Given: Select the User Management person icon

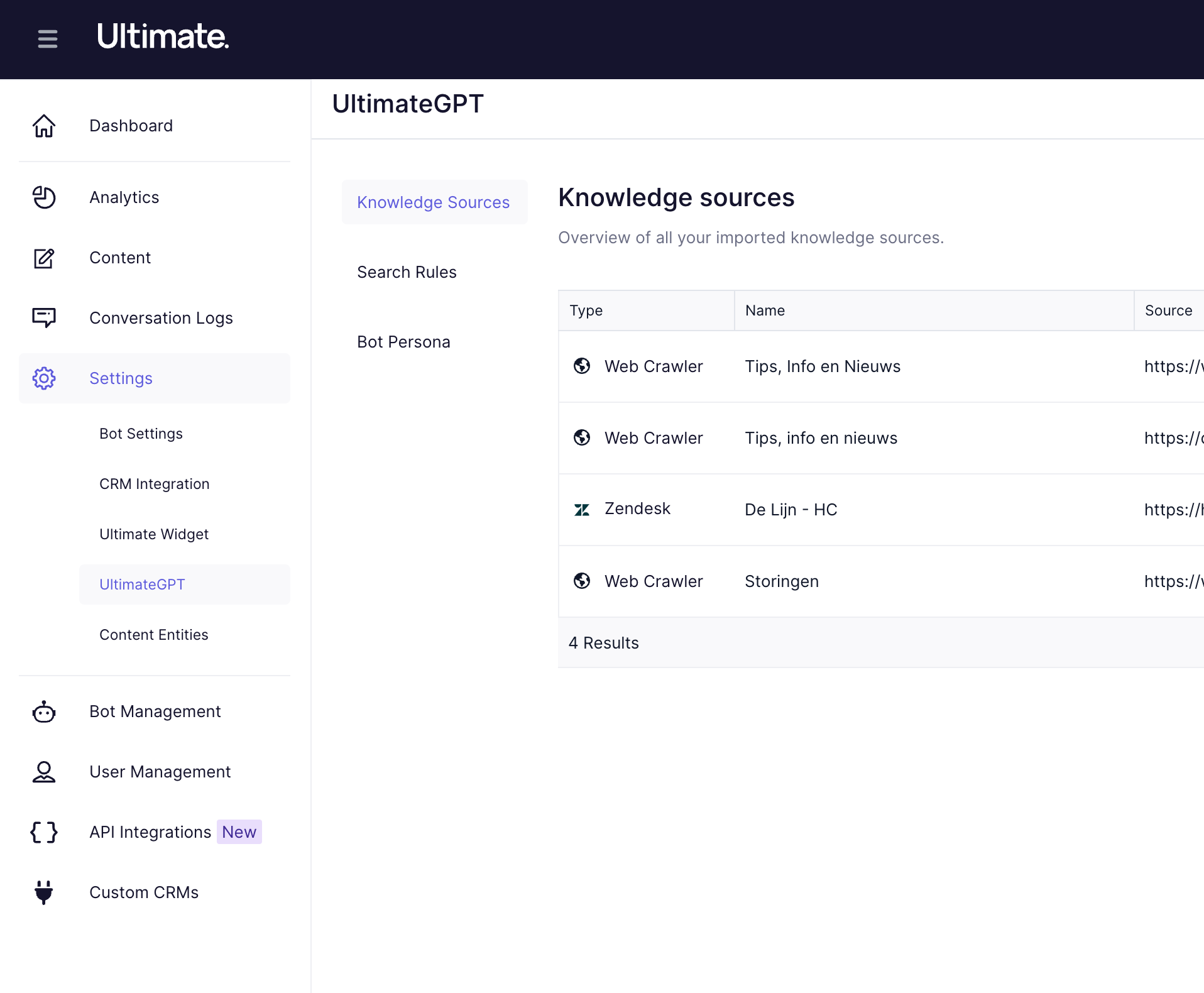Looking at the screenshot, I should (43, 772).
